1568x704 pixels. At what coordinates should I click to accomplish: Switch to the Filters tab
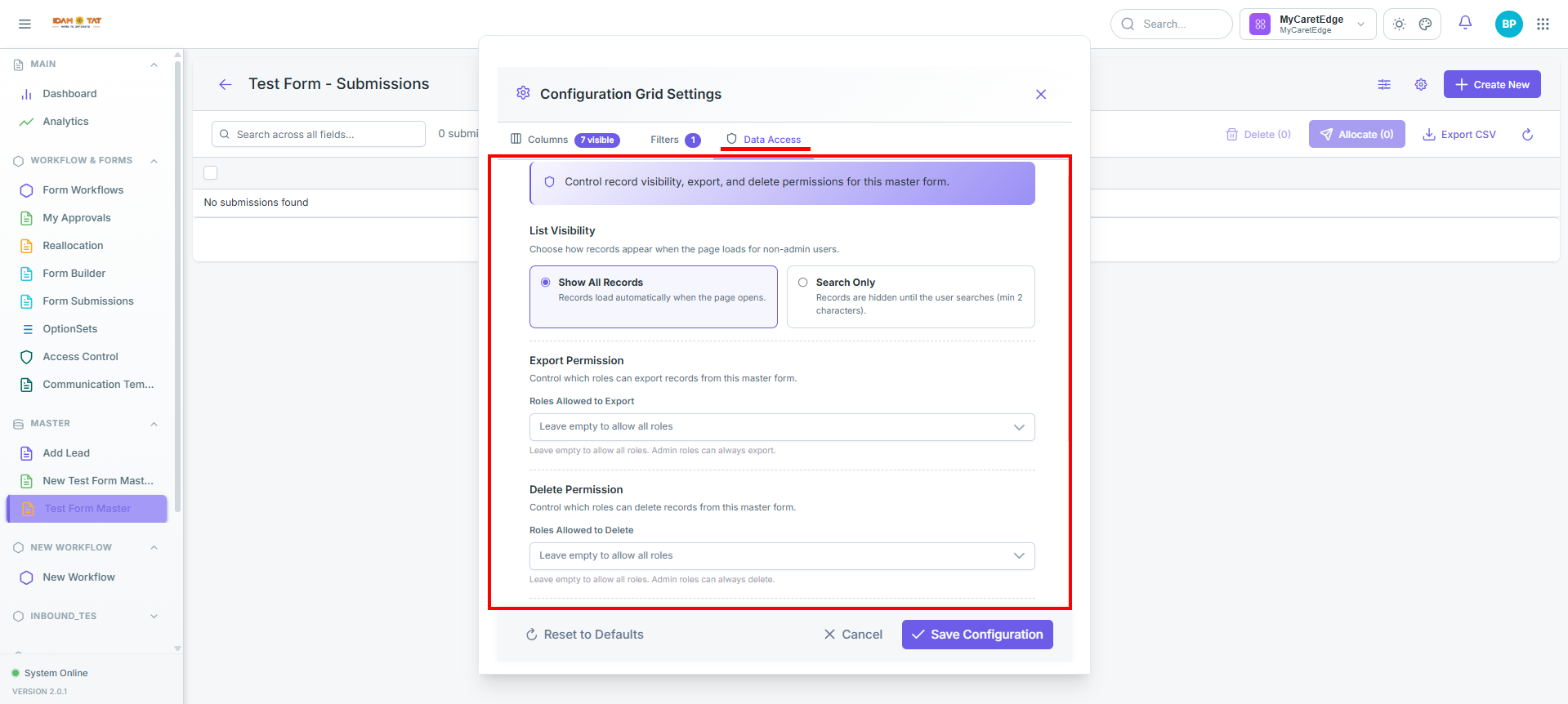pyautogui.click(x=675, y=140)
